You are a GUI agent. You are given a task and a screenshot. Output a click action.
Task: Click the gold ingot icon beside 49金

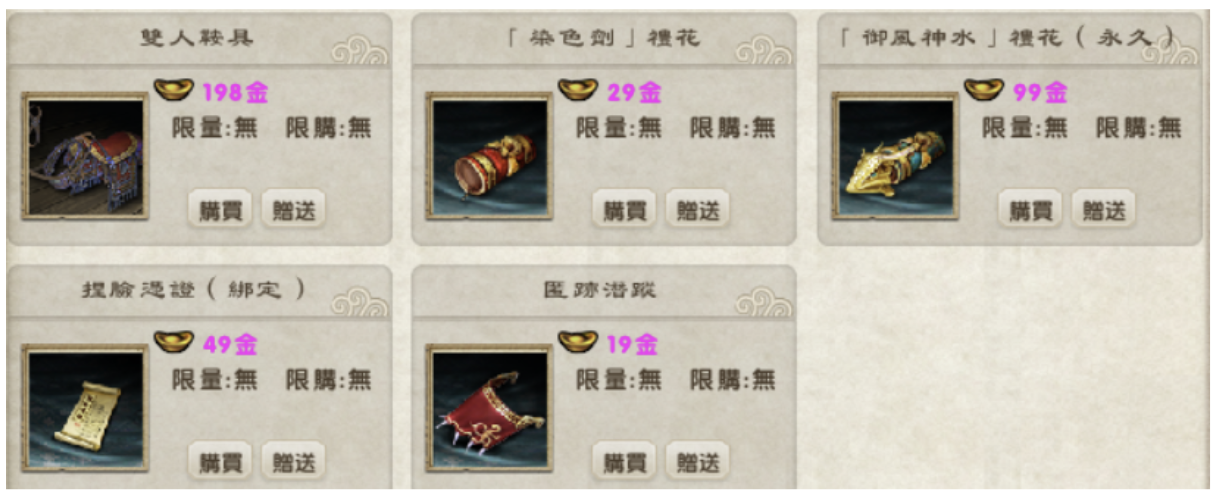[x=173, y=342]
